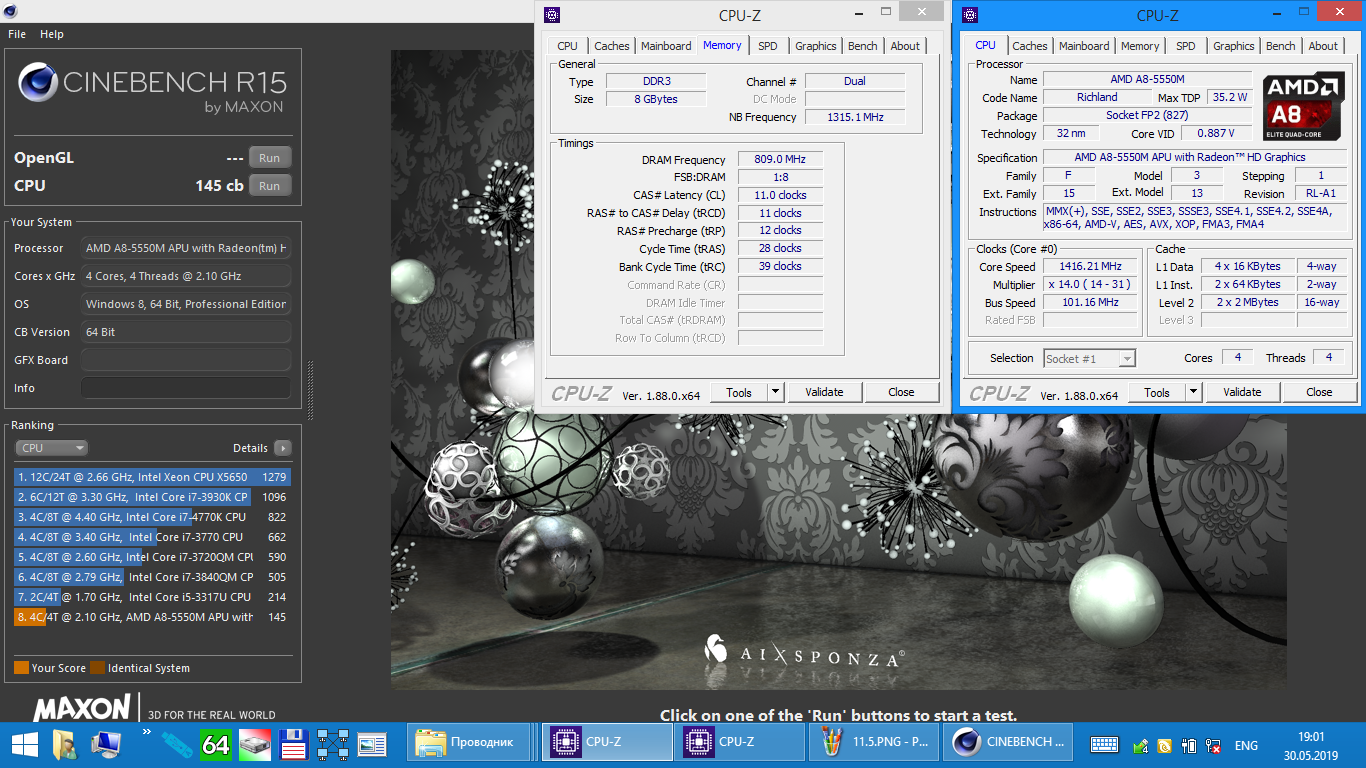Click the Processor field in Your System

[186, 248]
